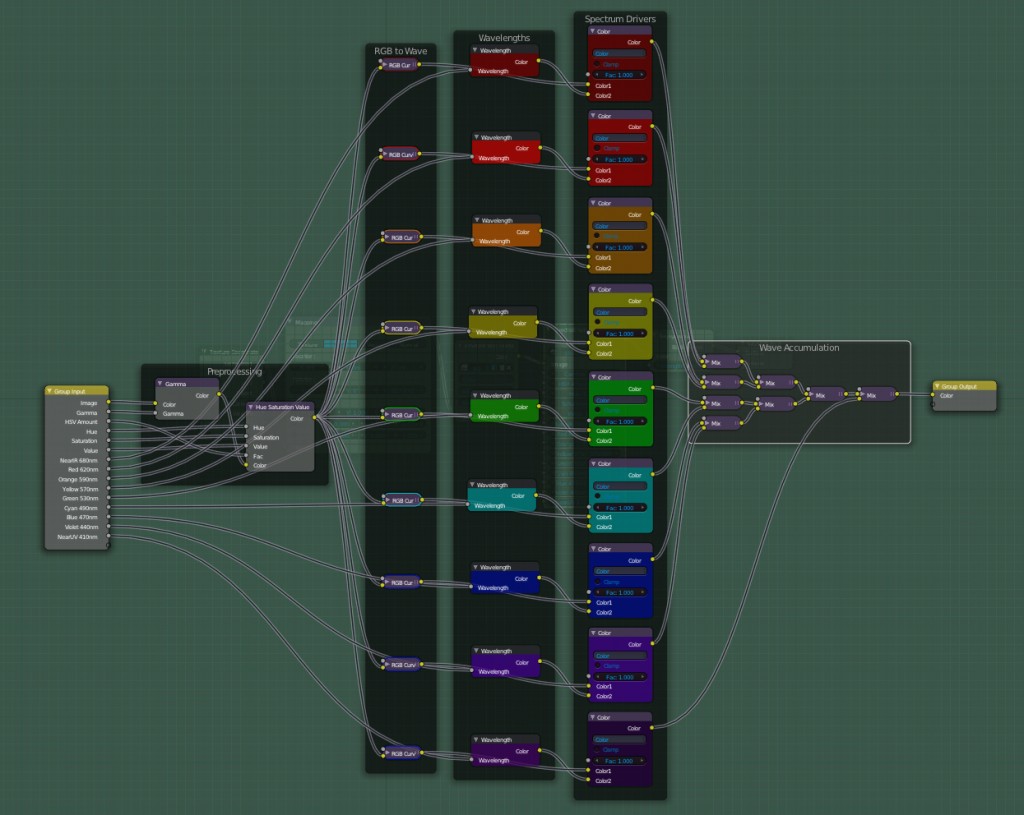The height and width of the screenshot is (815, 1024).
Task: Click right arrow of Fac slider on yellow node
Action: (x=641, y=332)
